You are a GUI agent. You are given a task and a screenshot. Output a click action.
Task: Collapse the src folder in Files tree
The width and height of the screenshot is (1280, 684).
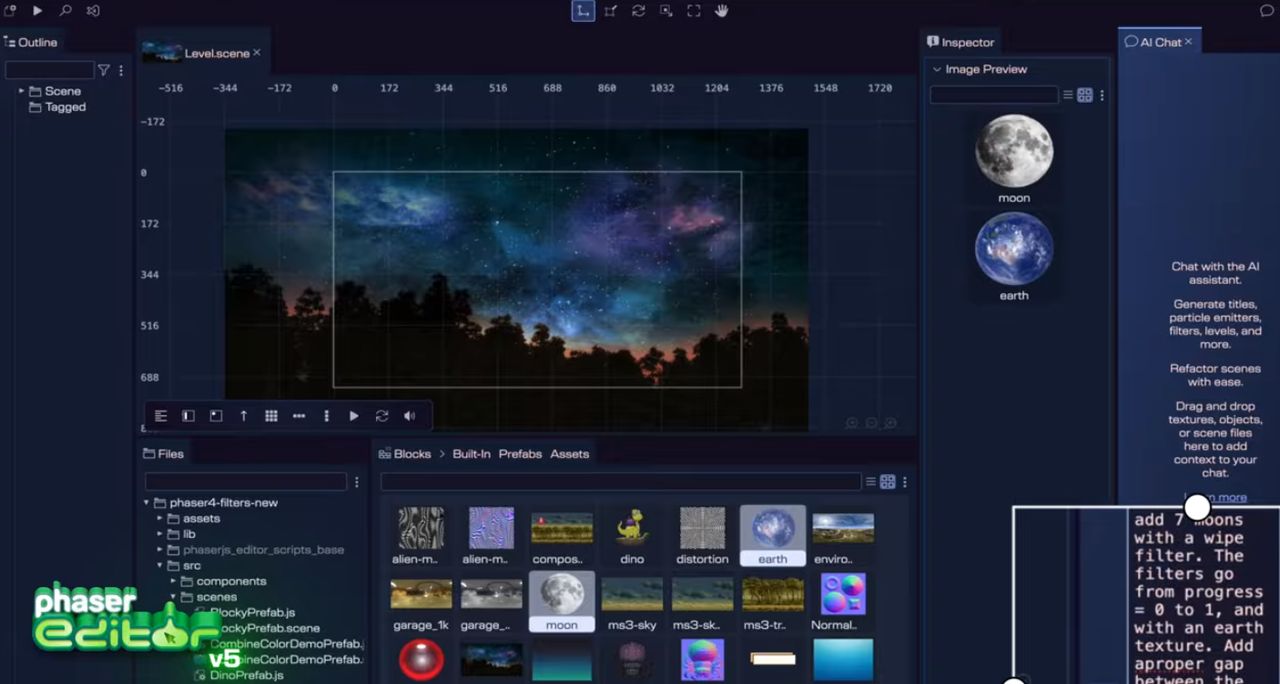pyautogui.click(x=160, y=566)
